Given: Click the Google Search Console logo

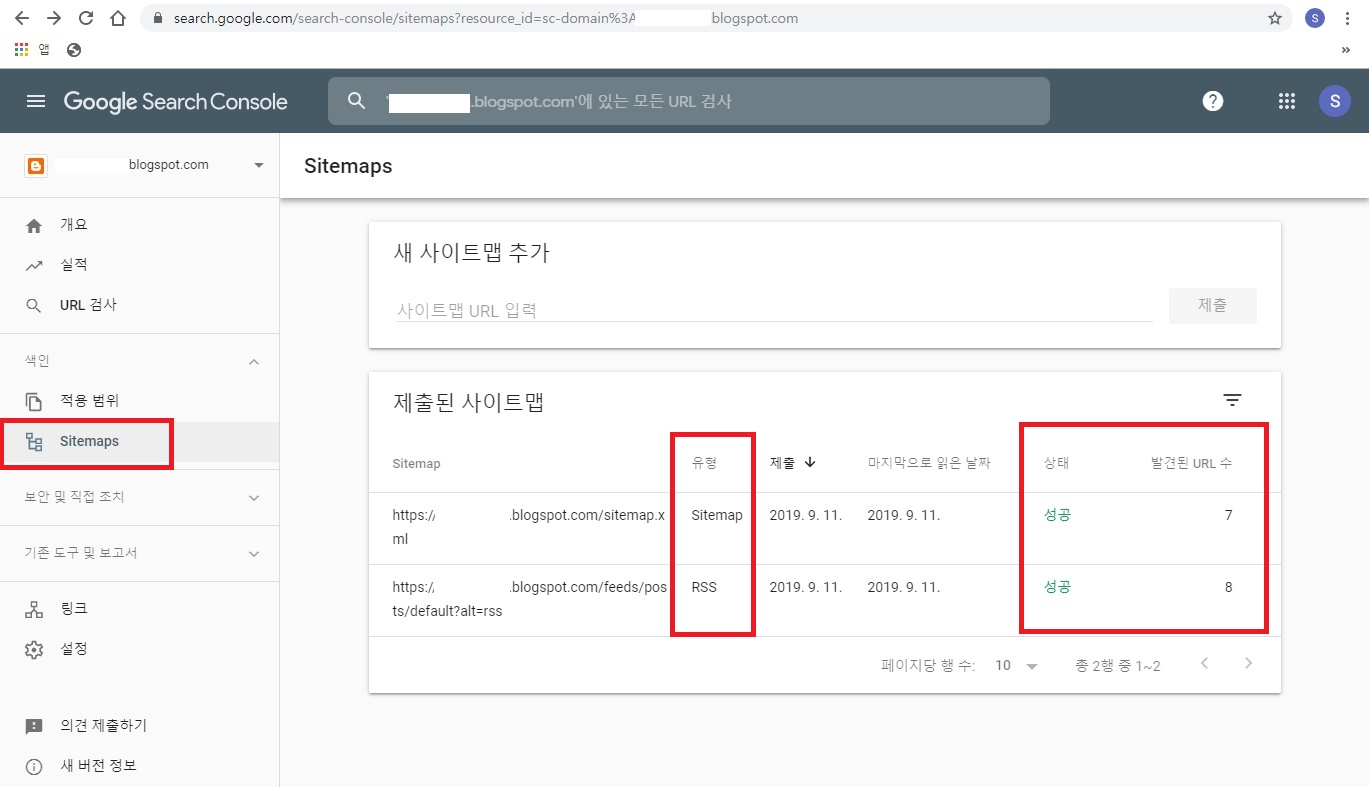Looking at the screenshot, I should click(175, 101).
